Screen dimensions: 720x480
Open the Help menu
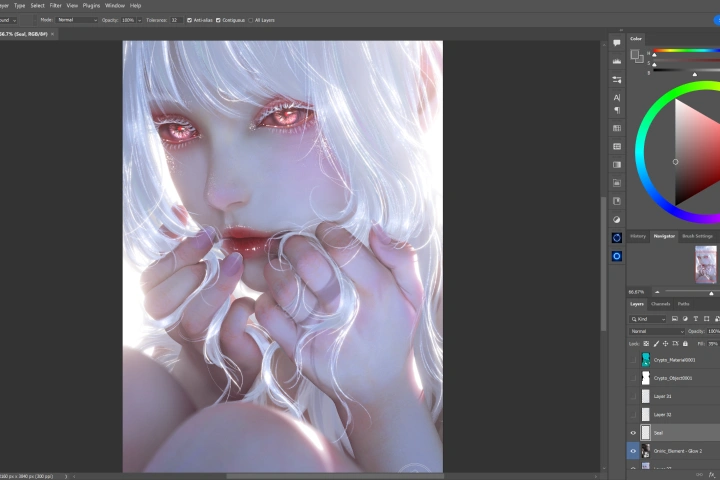(135, 6)
